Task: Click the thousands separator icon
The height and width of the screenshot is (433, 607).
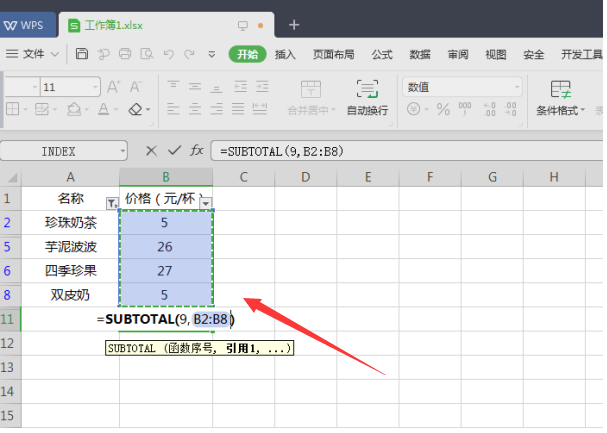Action: point(465,109)
